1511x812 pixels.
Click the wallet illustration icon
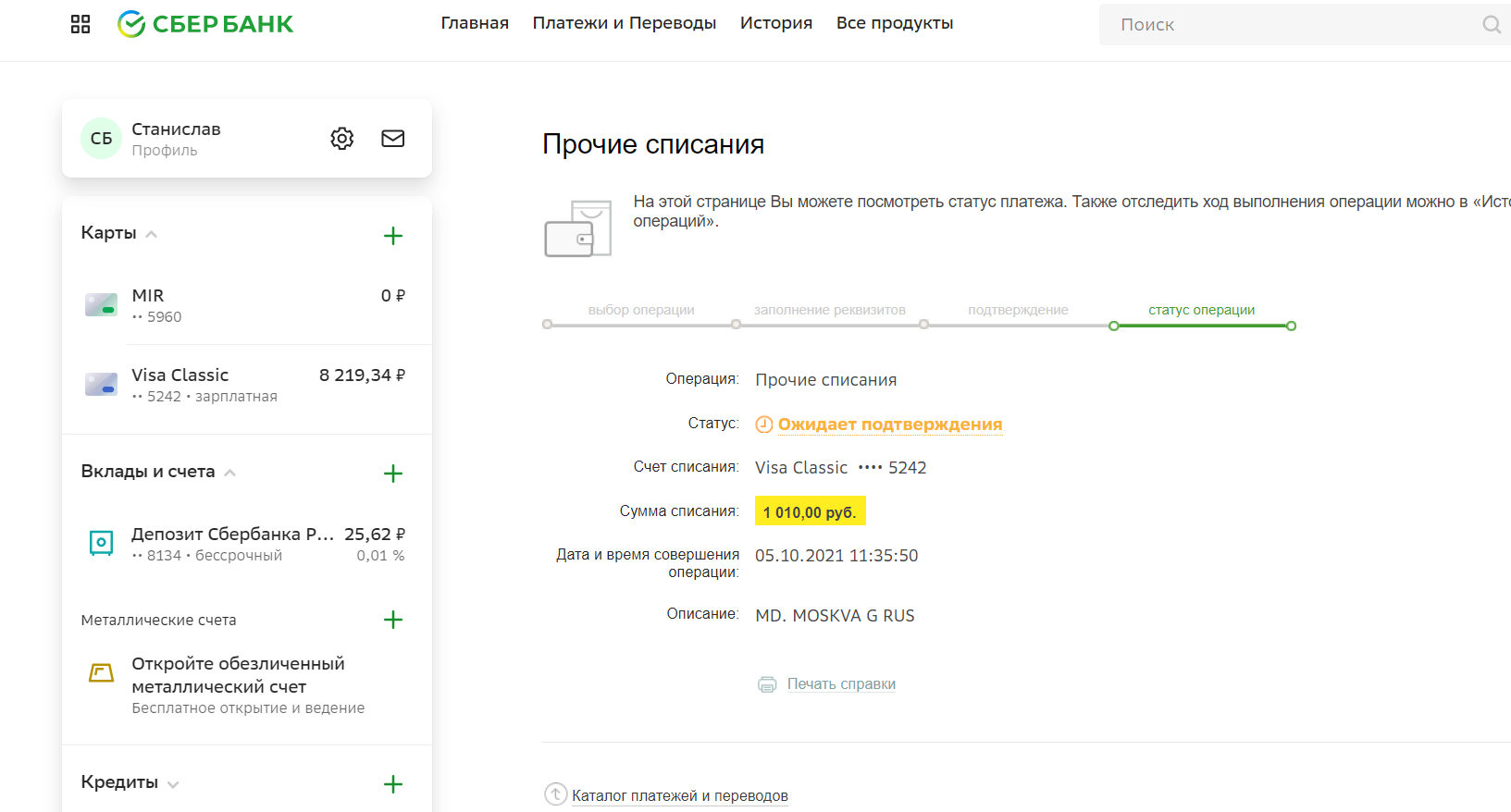[x=578, y=228]
